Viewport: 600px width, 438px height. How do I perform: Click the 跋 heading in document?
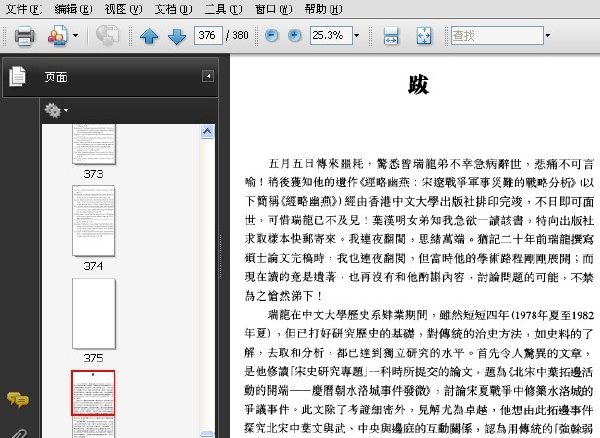pos(418,85)
